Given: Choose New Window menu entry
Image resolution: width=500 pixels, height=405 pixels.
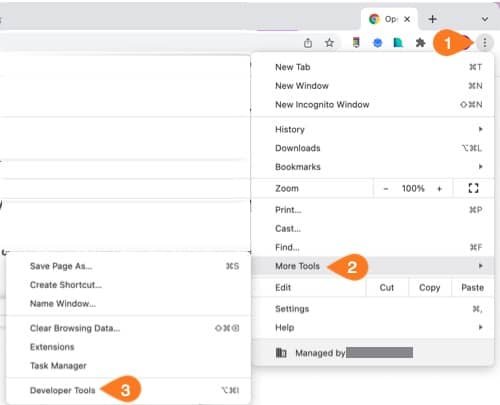Looking at the screenshot, I should pyautogui.click(x=373, y=86).
